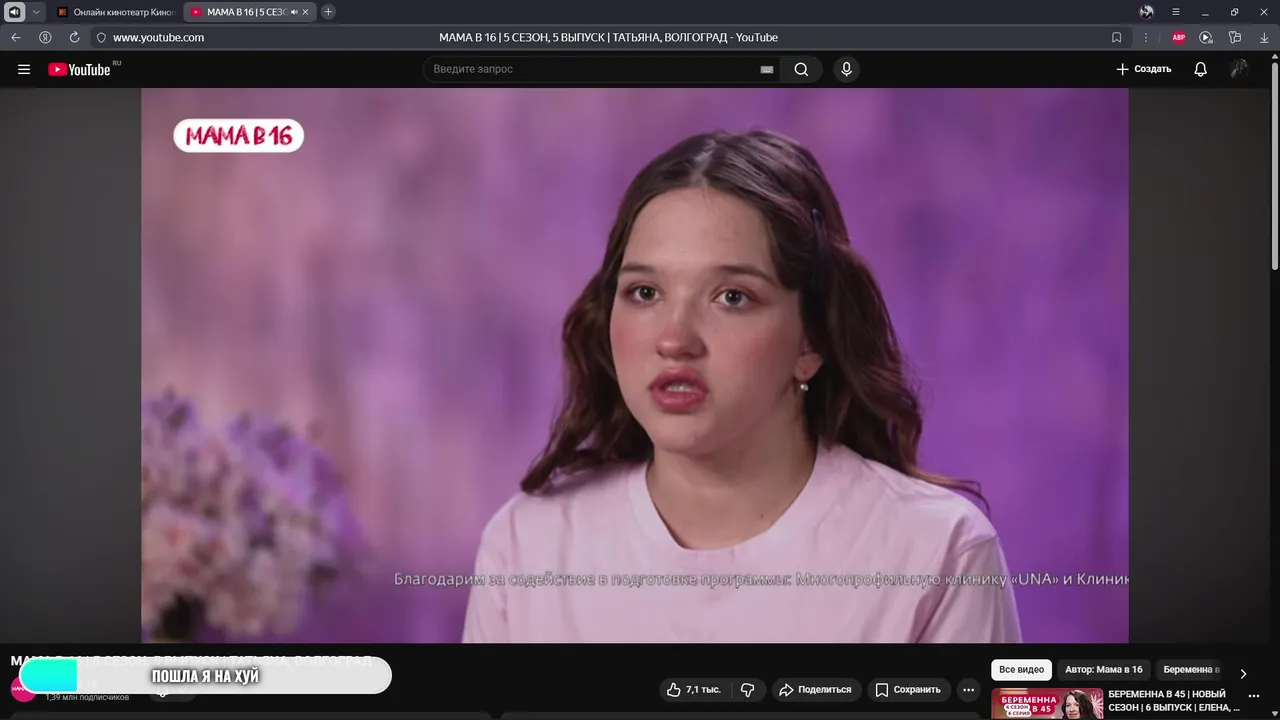Image resolution: width=1280 pixels, height=720 pixels.
Task: Bookmark this page
Action: click(x=1116, y=37)
